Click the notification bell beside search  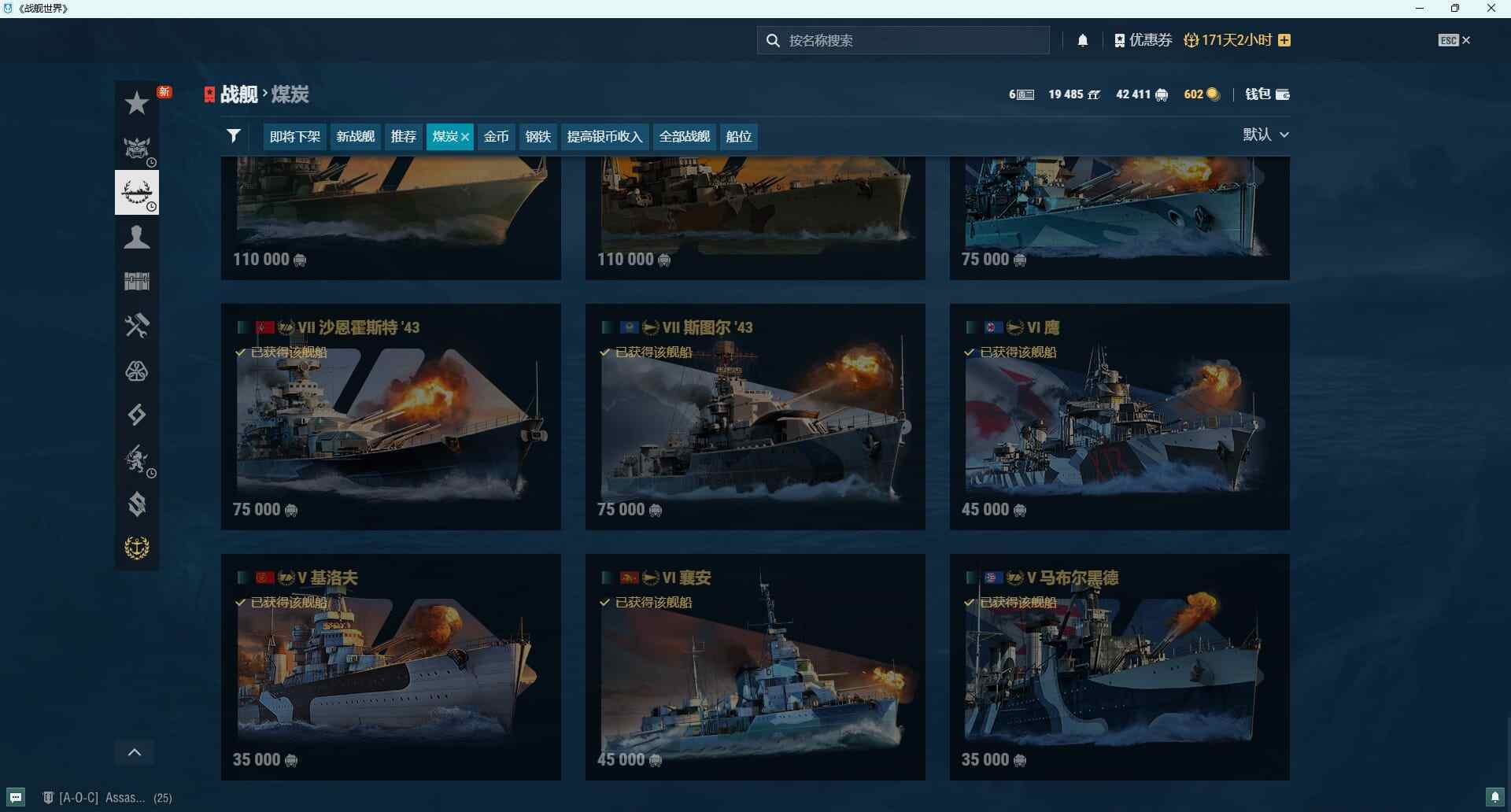pyautogui.click(x=1083, y=40)
